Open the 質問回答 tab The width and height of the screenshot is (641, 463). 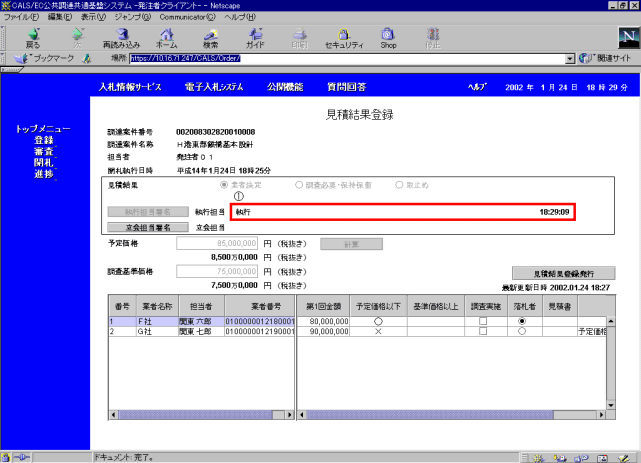coord(347,87)
